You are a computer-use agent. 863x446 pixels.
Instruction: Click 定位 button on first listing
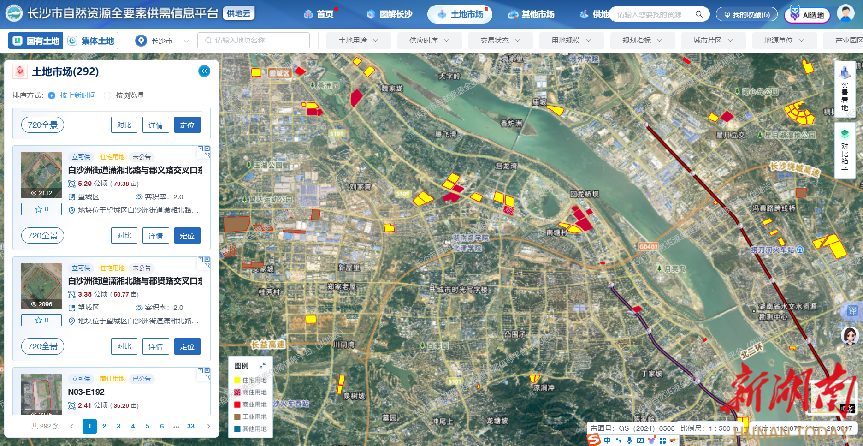(186, 236)
